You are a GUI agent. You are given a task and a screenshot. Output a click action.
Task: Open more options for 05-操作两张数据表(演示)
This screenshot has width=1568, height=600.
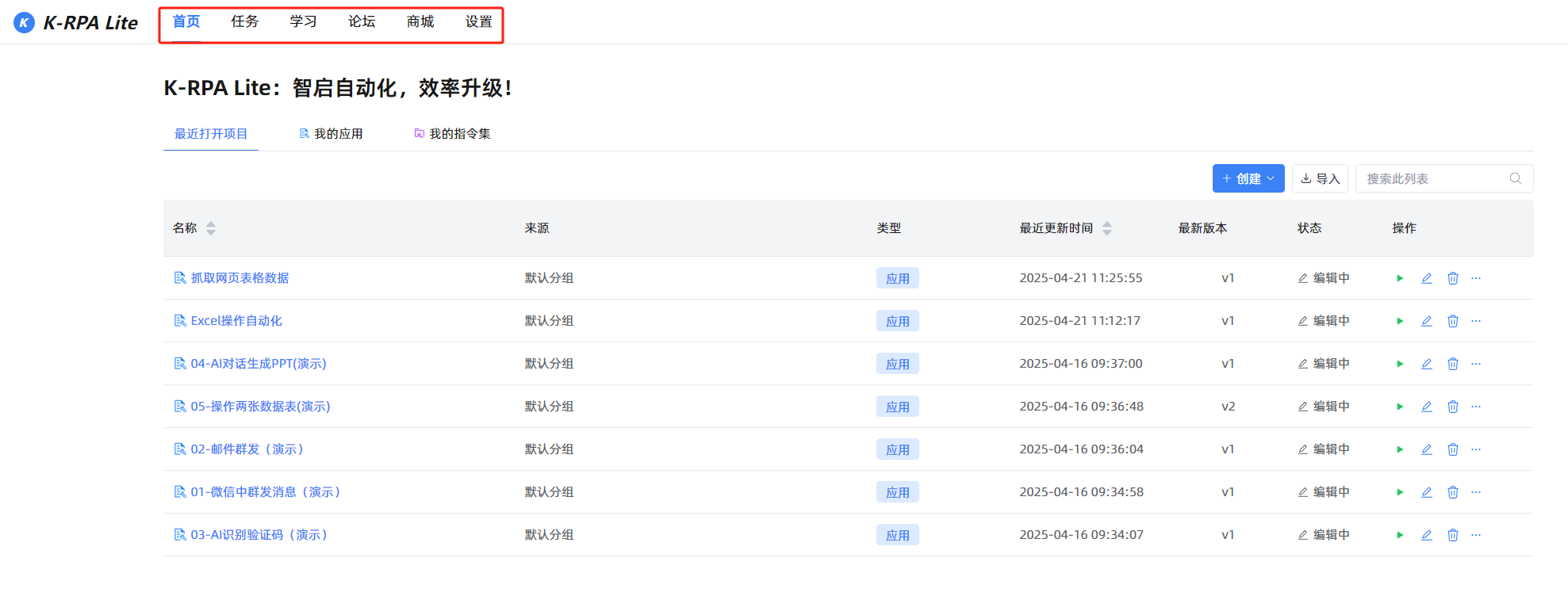tap(1475, 407)
